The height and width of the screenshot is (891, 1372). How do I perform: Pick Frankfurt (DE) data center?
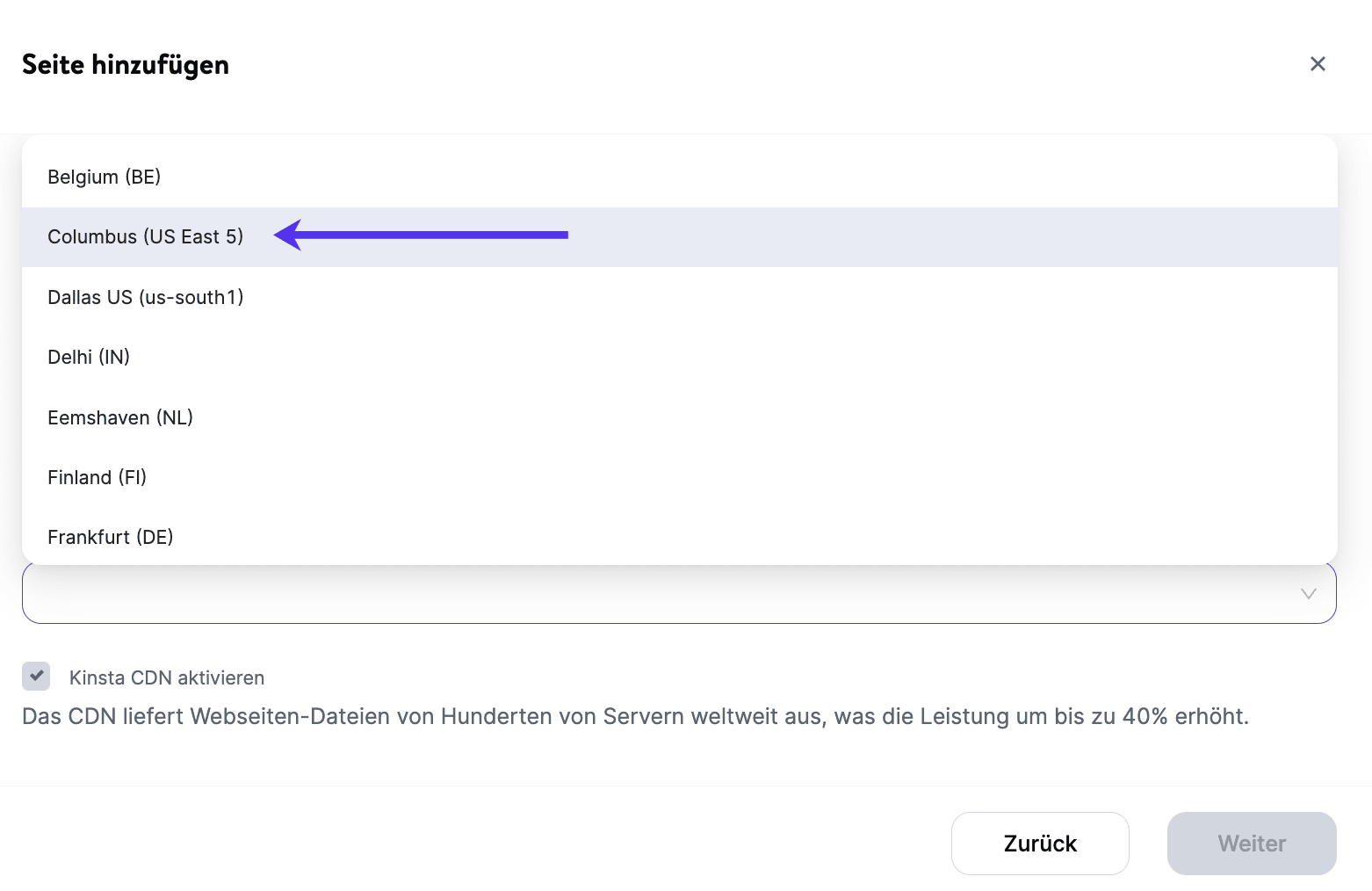(x=111, y=538)
